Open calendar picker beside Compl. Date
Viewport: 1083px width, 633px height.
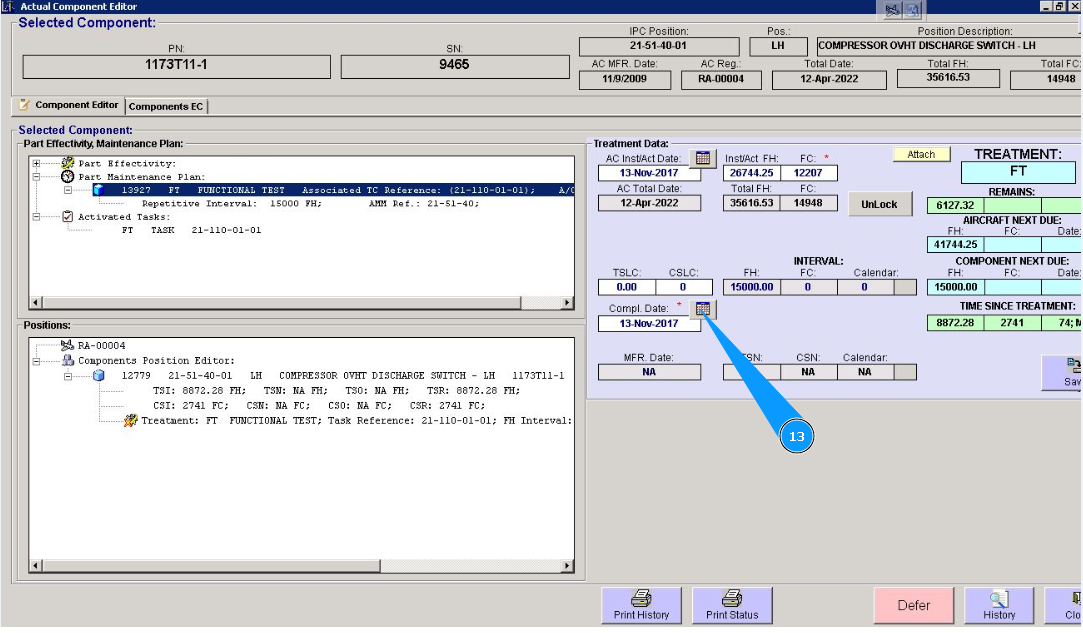point(703,309)
